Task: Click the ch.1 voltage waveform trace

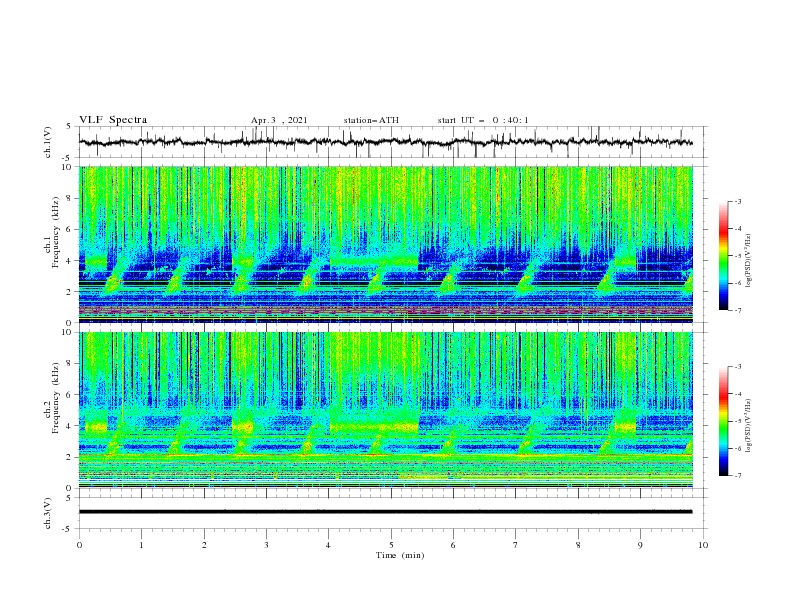Action: tap(385, 142)
